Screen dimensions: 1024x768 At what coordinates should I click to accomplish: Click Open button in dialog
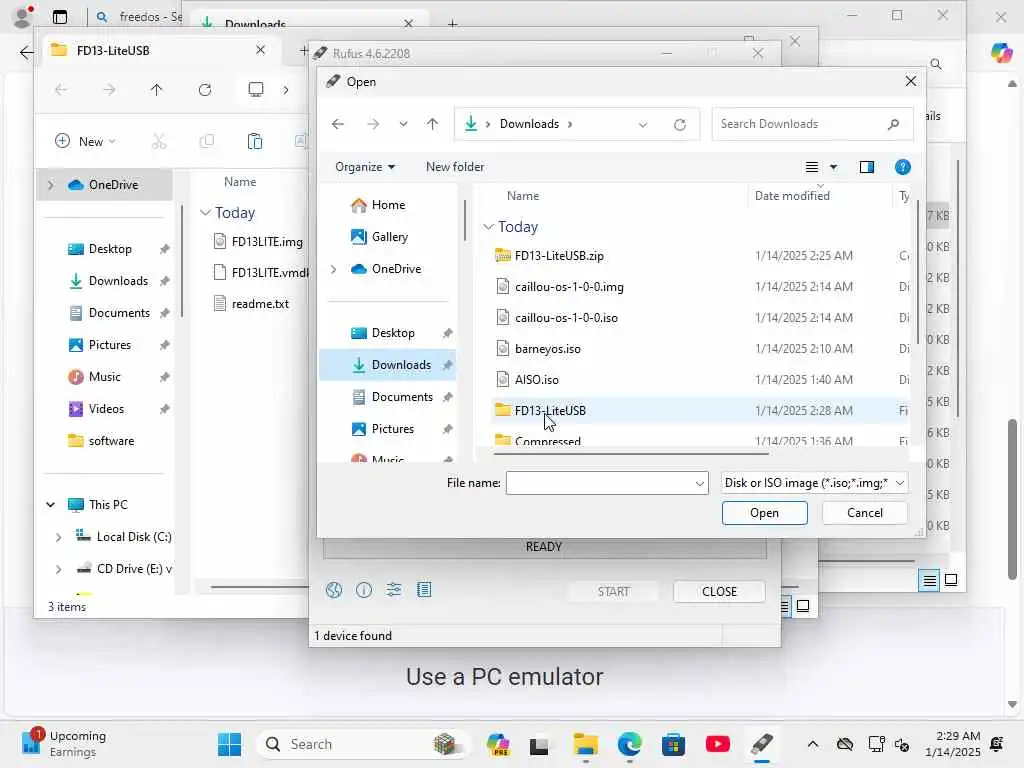(764, 513)
